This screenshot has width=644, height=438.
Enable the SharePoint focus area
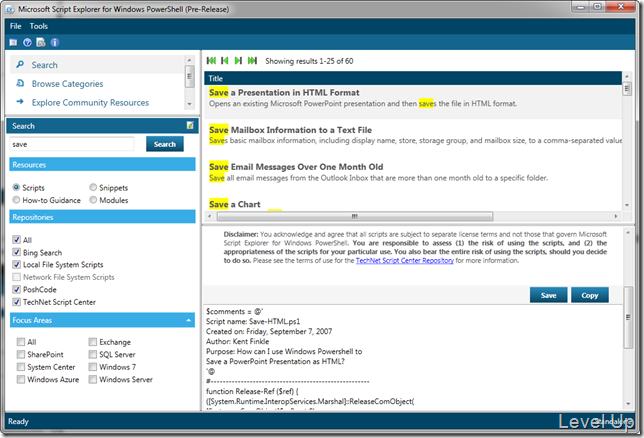(x=21, y=354)
